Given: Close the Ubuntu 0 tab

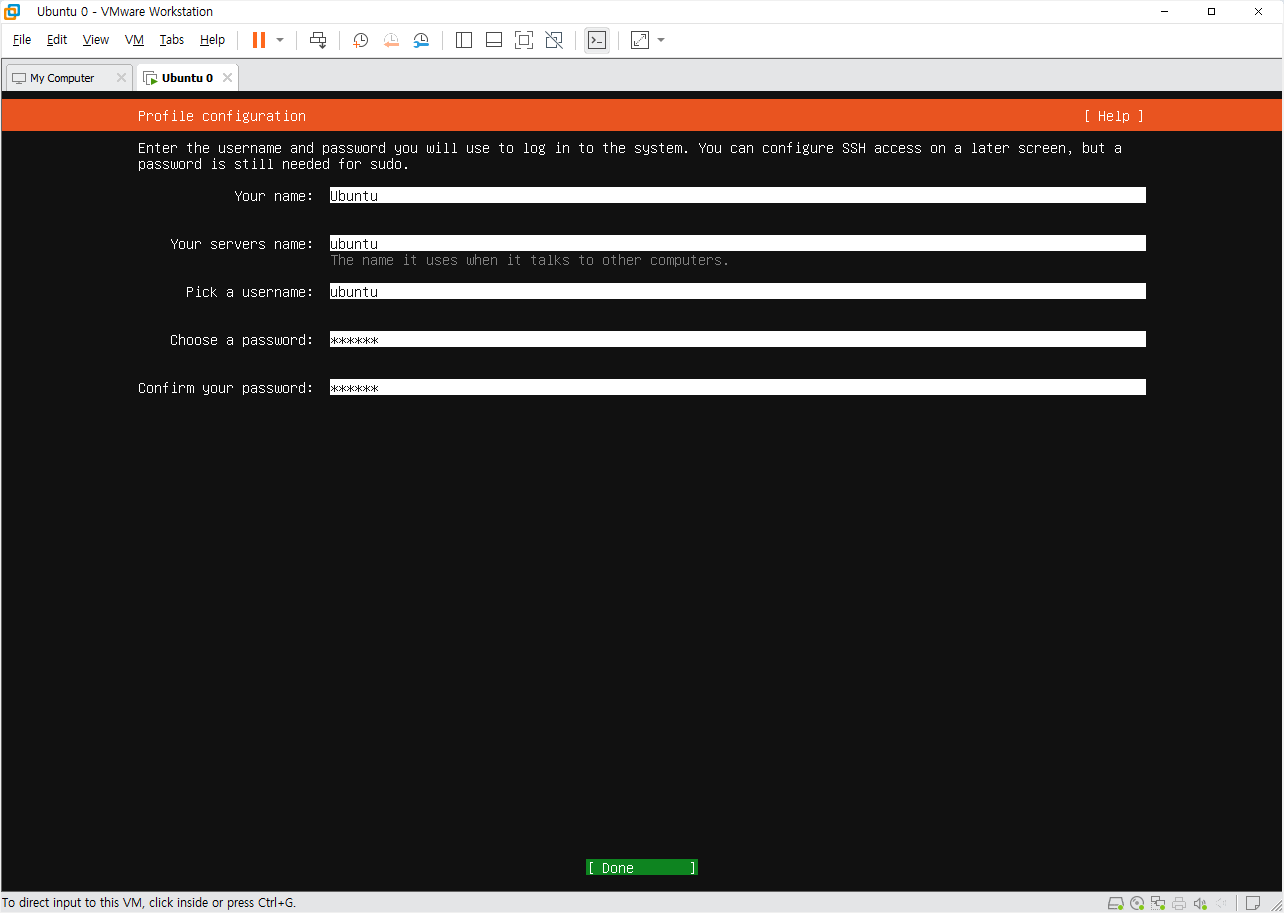Looking at the screenshot, I should click(x=227, y=78).
